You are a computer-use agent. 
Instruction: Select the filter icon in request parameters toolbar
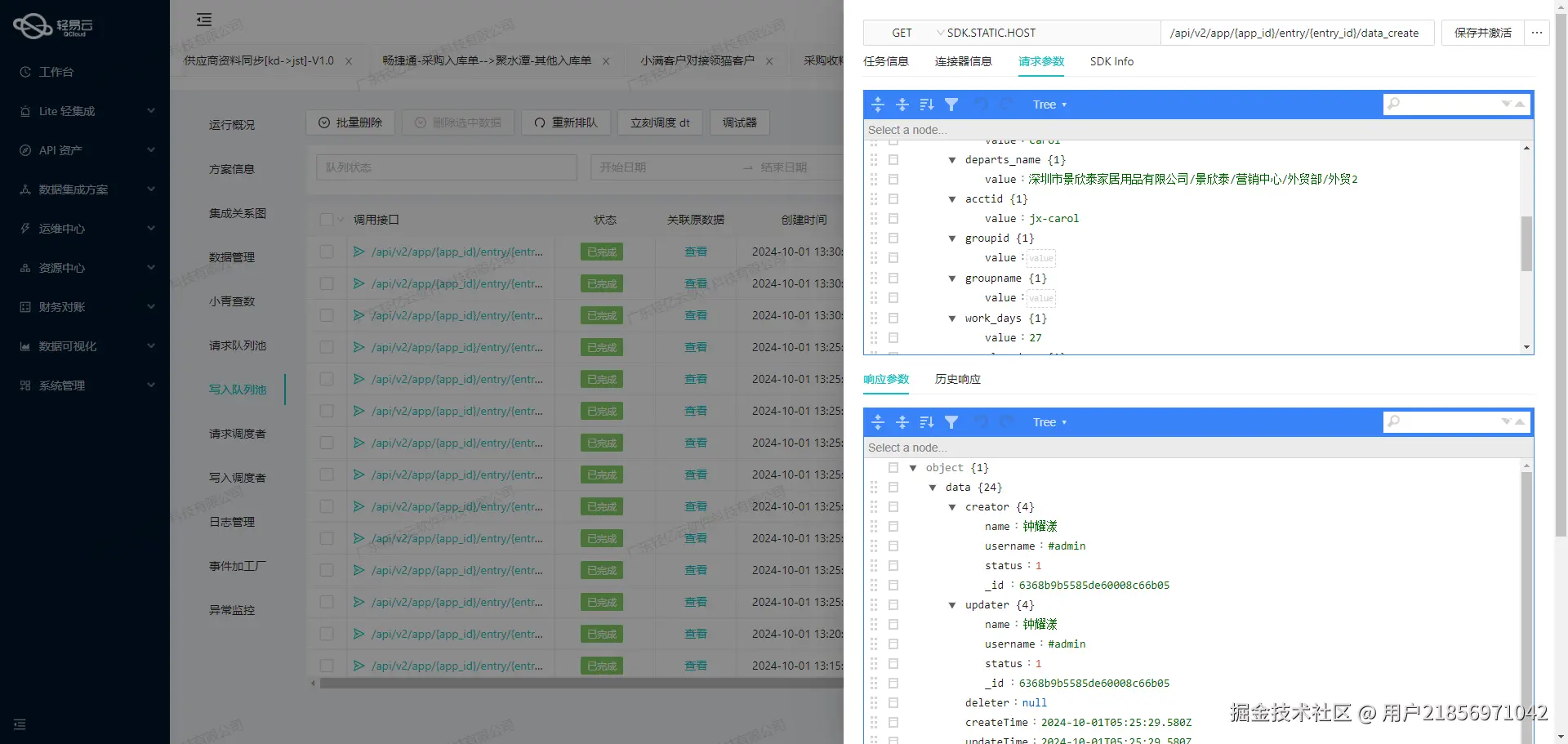click(951, 104)
